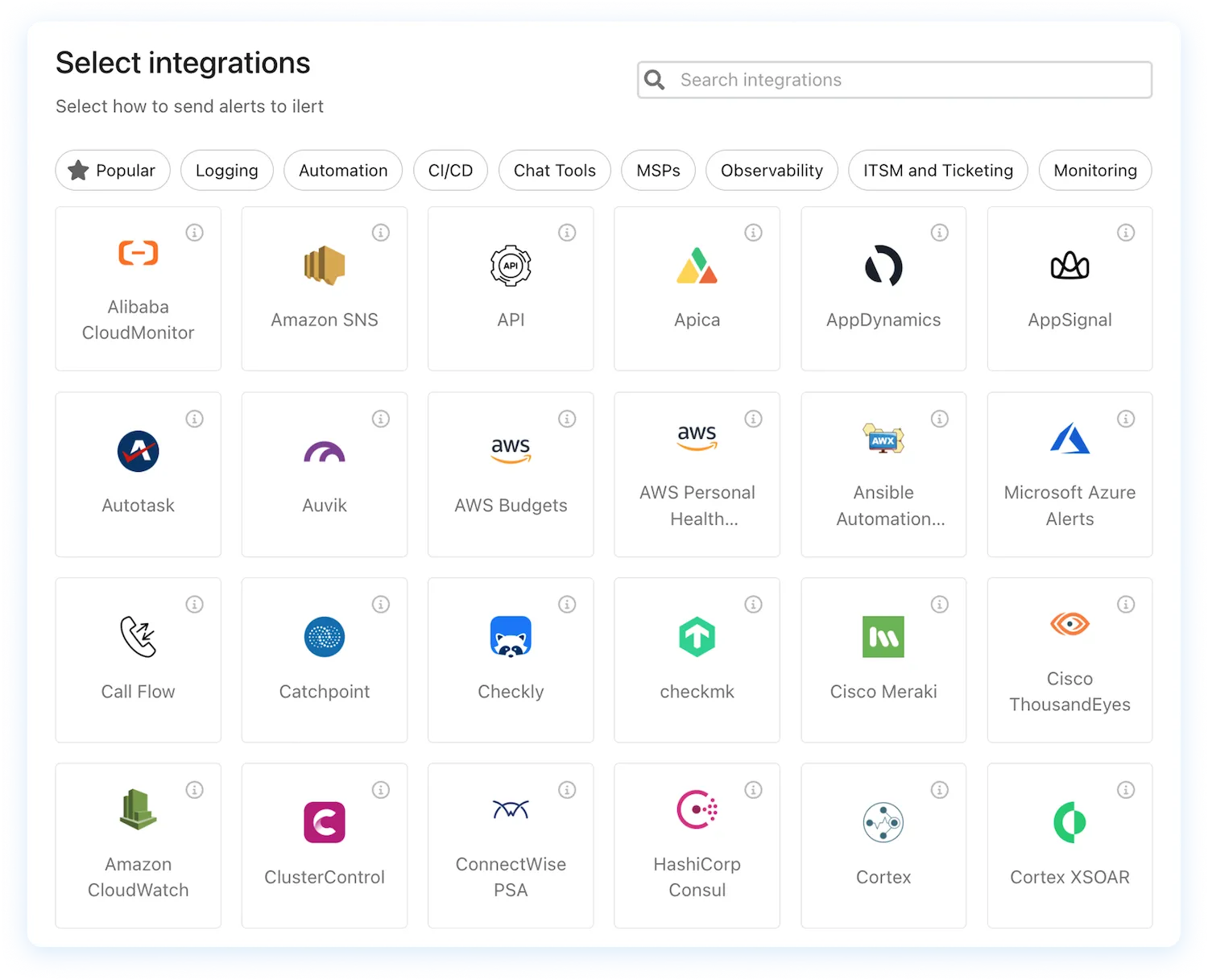Open the ITSM and Ticketing filter

point(938,170)
